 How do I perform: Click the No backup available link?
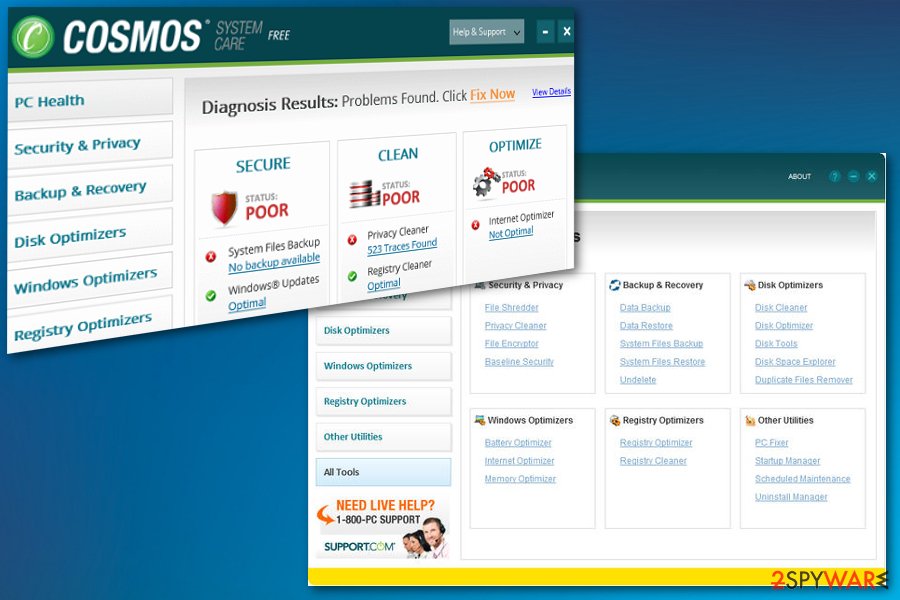pyautogui.click(x=274, y=262)
